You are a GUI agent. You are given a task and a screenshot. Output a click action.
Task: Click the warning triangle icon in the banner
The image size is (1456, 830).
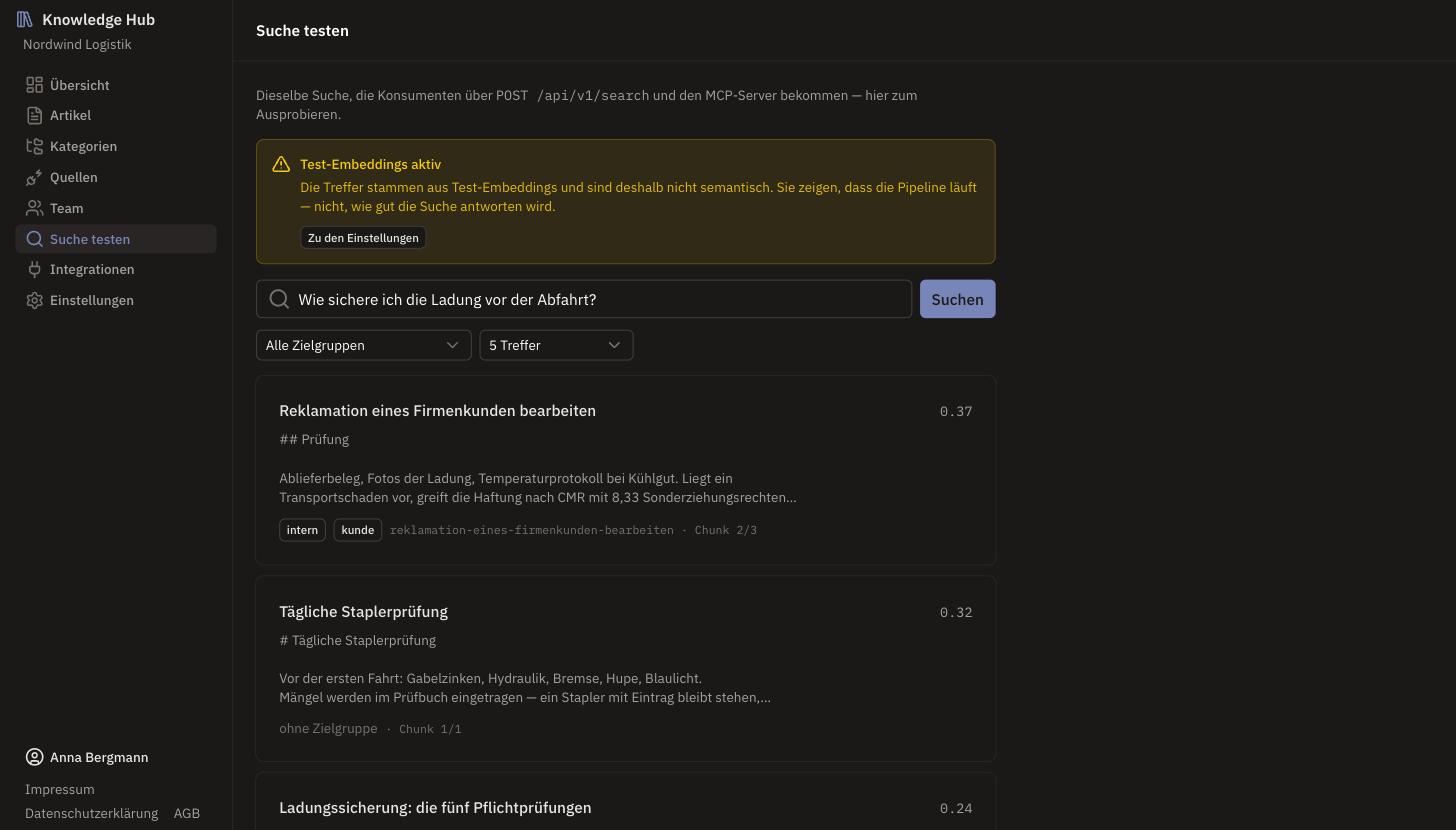pos(281,164)
